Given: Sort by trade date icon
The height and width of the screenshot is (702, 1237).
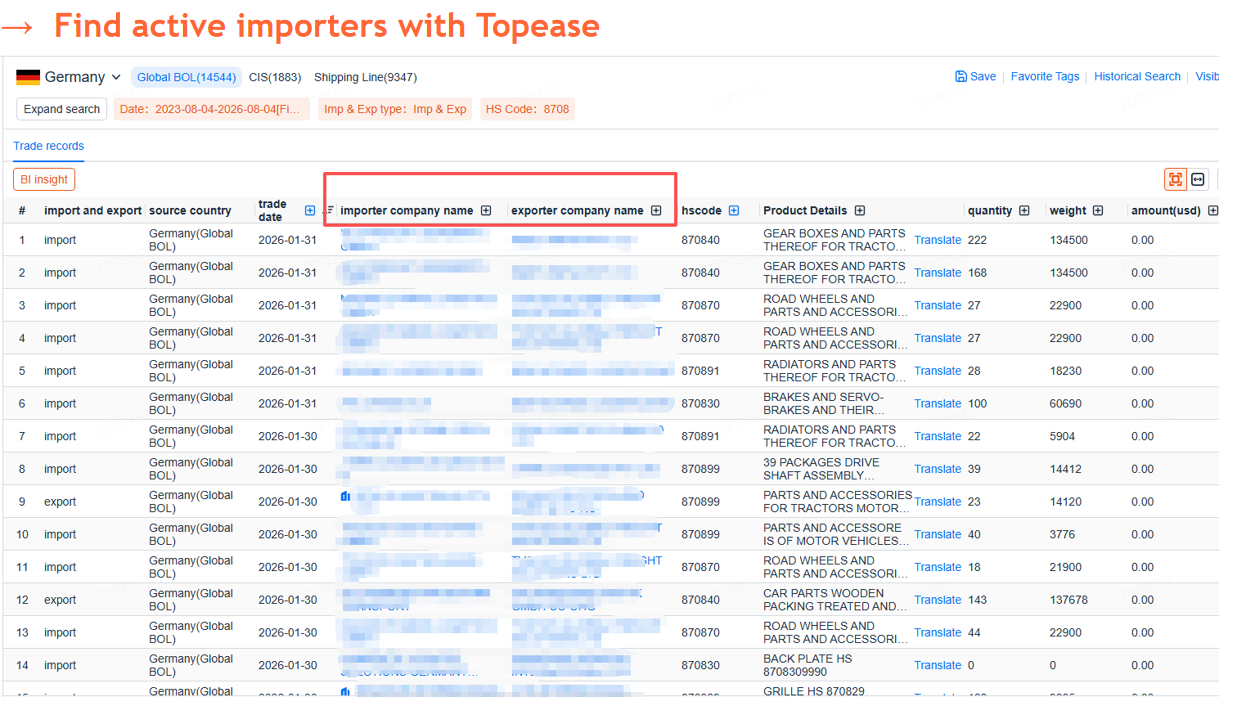Looking at the screenshot, I should (328, 210).
